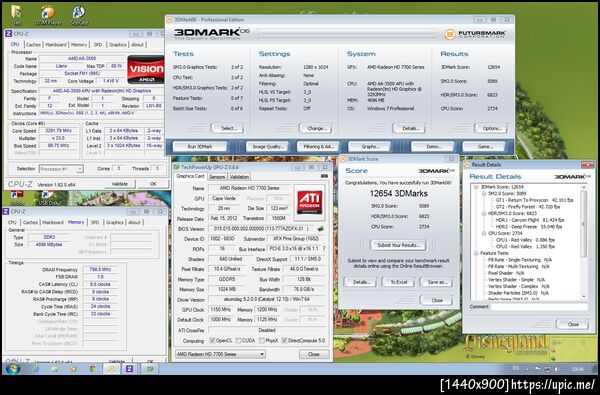Click the Result Details vertical scrollbar

click(584, 242)
